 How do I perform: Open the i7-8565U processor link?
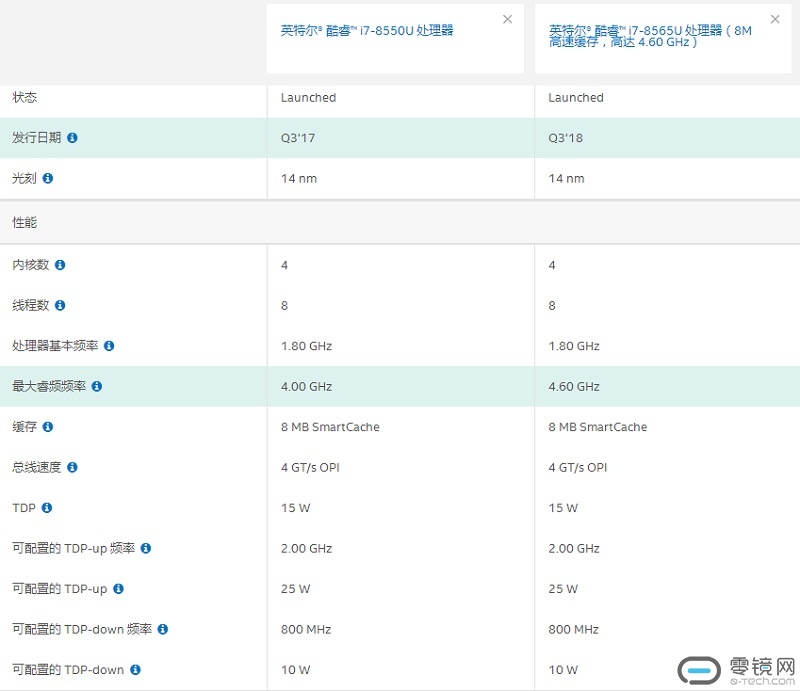[650, 36]
